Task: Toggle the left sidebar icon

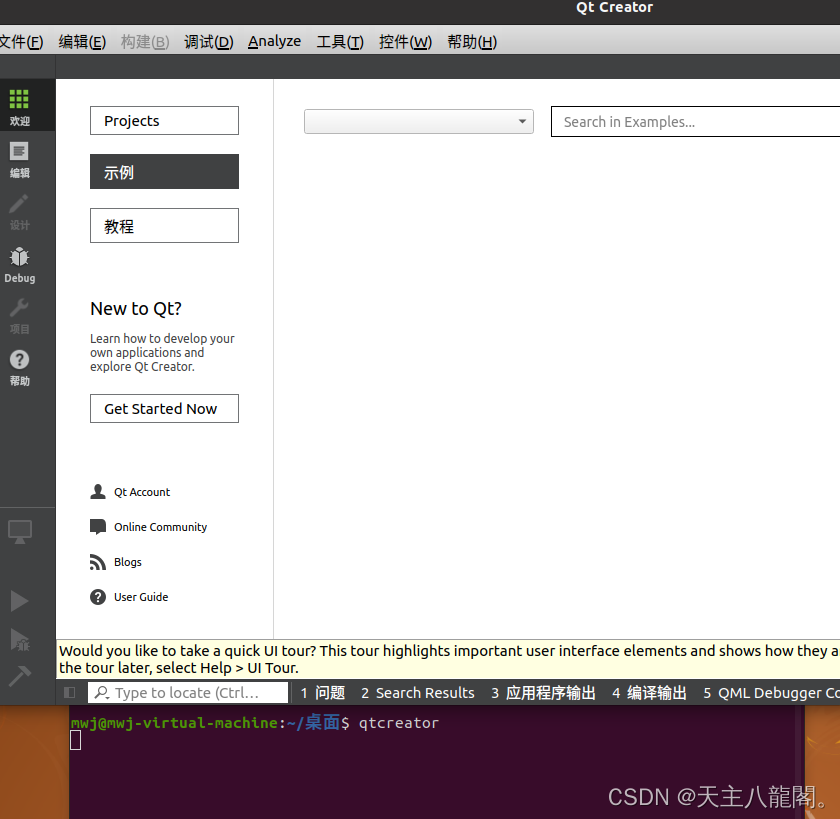Action: point(70,693)
